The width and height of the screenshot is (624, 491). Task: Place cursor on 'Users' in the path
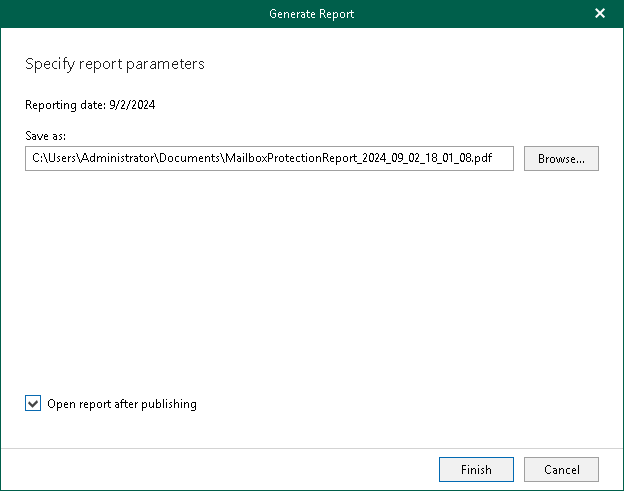[x=62, y=158]
